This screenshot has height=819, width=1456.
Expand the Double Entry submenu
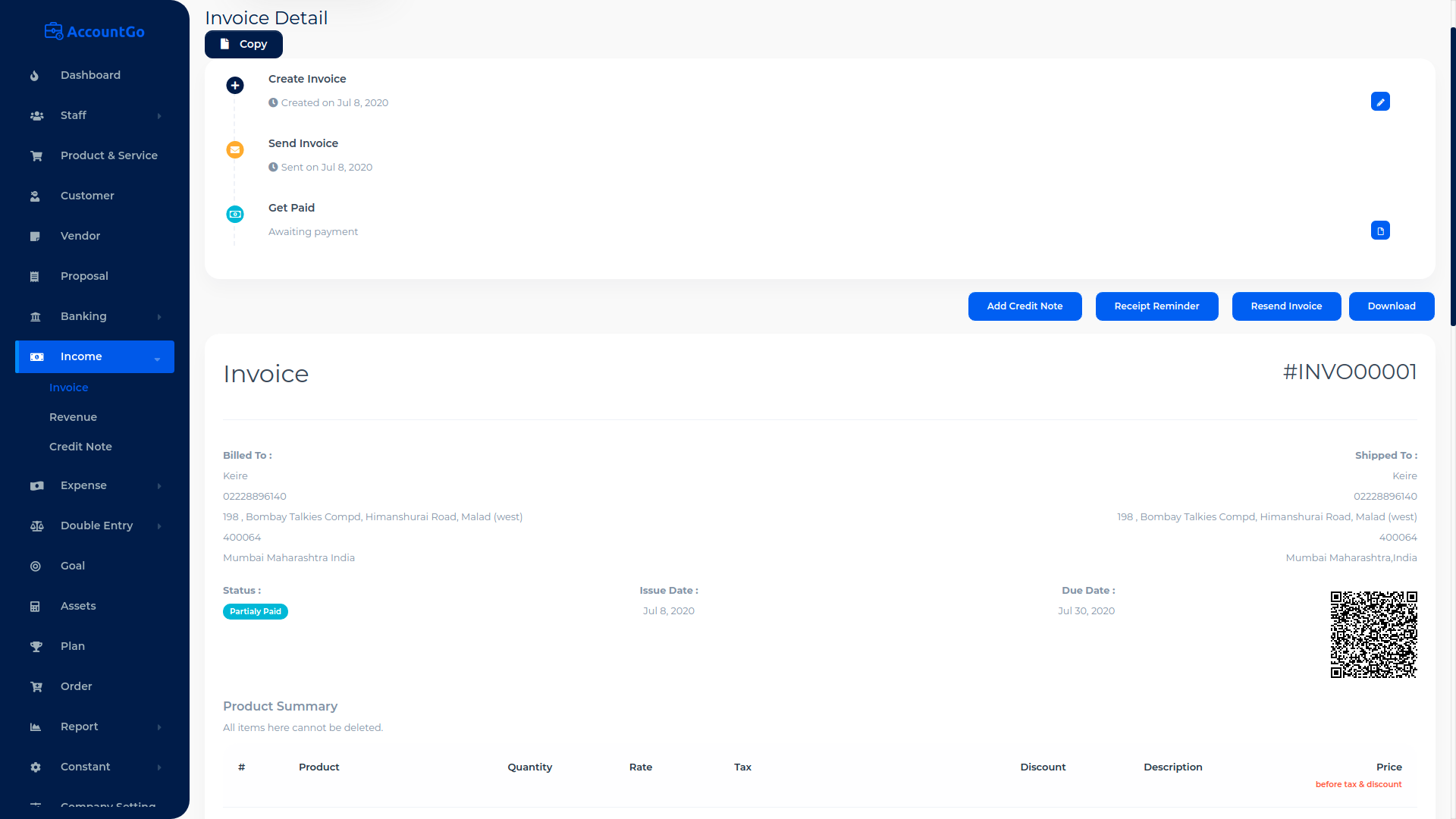[95, 526]
